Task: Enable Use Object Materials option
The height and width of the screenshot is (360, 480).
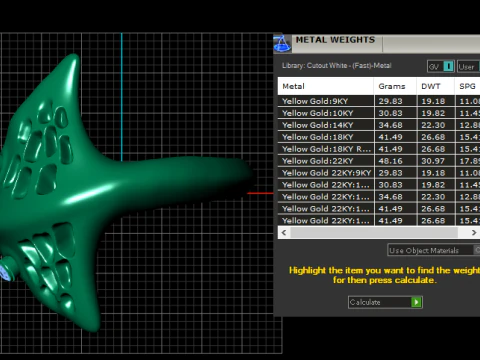Action: (434, 250)
